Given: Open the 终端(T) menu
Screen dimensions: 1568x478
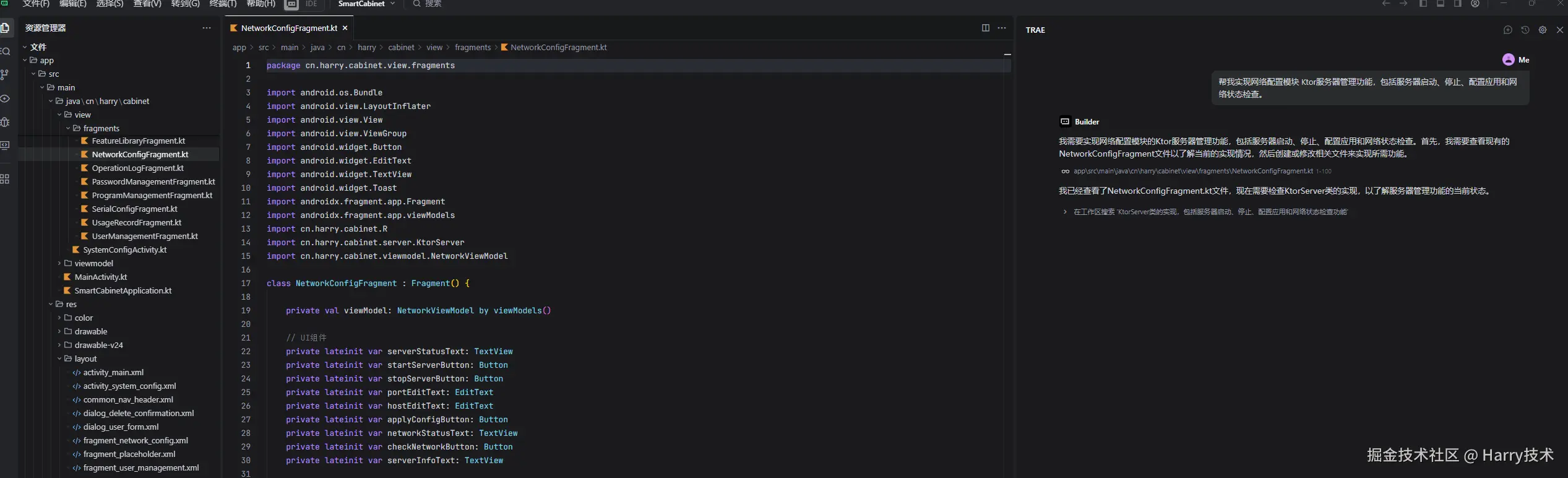Looking at the screenshot, I should (x=223, y=4).
